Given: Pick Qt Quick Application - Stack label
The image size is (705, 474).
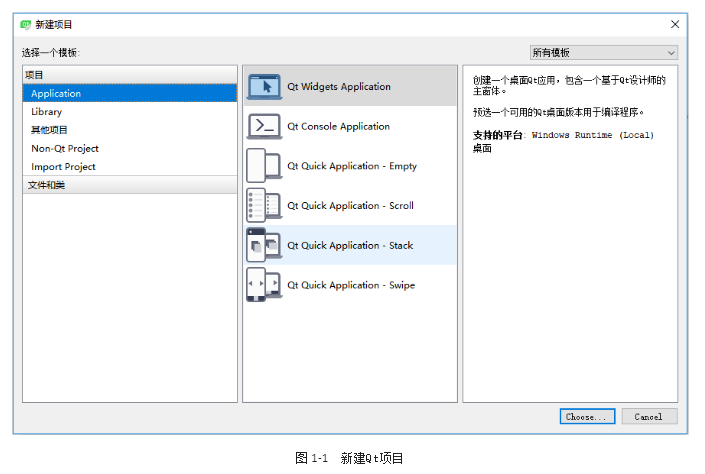Looking at the screenshot, I should click(x=350, y=245).
